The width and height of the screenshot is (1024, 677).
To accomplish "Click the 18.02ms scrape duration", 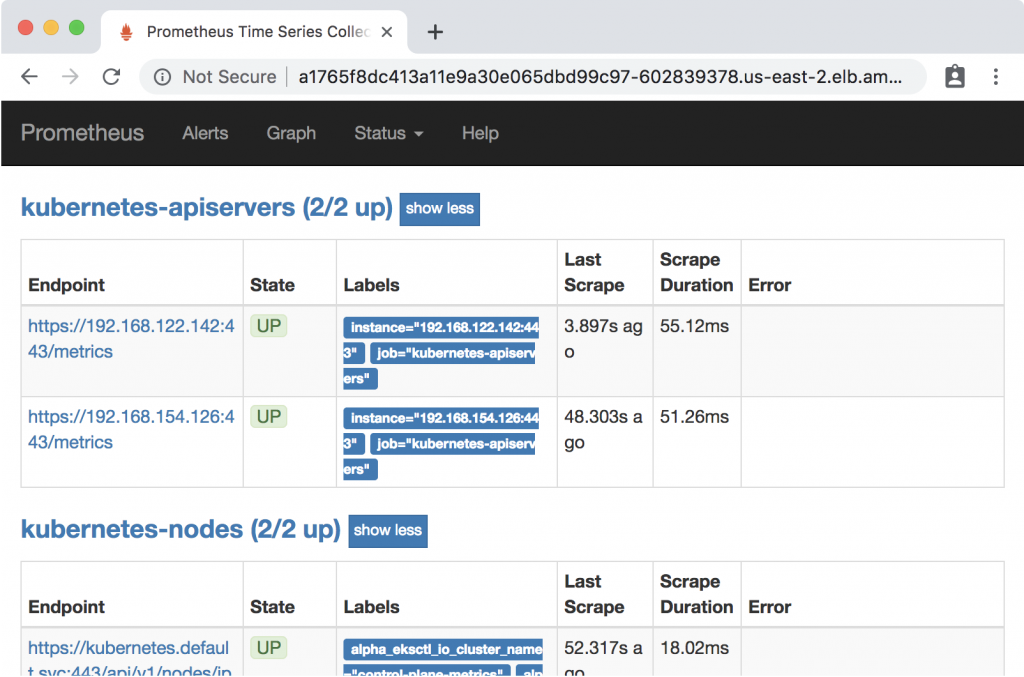I will tap(694, 648).
